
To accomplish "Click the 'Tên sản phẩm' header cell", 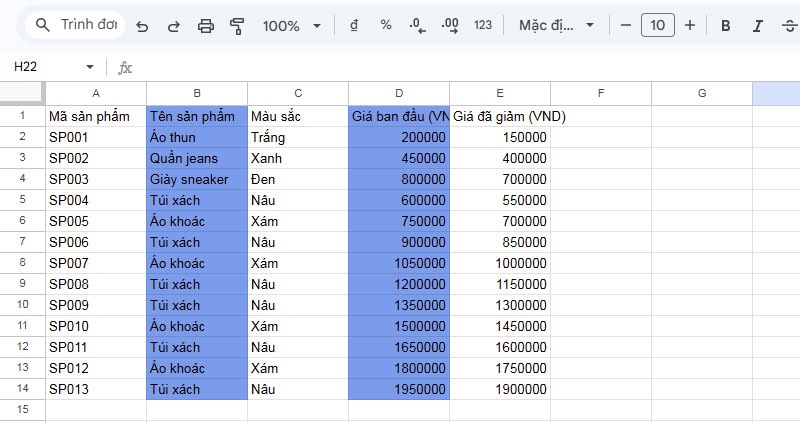I will tap(197, 116).
